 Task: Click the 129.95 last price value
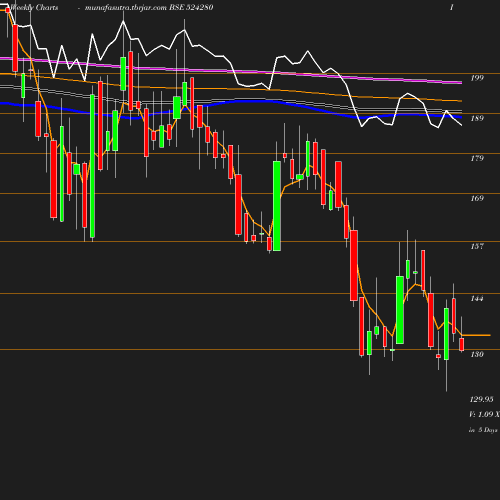[x=482, y=399]
